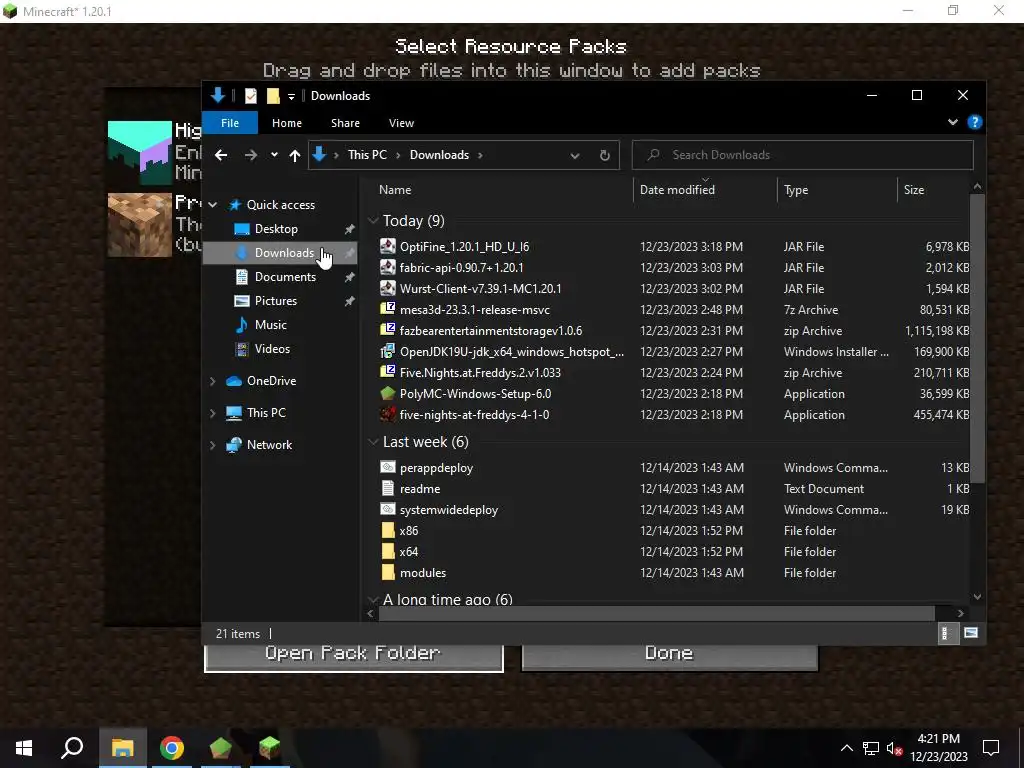1024x768 pixels.
Task: Click the OpenJDK19U installer file icon
Action: pos(388,351)
